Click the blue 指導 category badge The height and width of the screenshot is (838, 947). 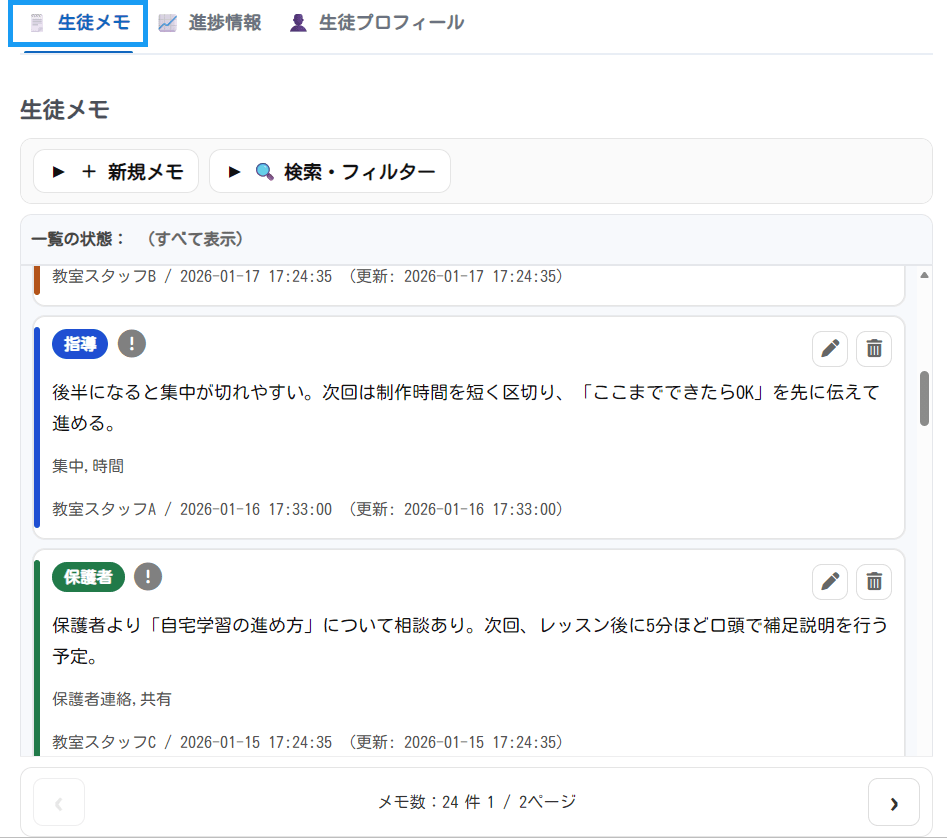80,344
